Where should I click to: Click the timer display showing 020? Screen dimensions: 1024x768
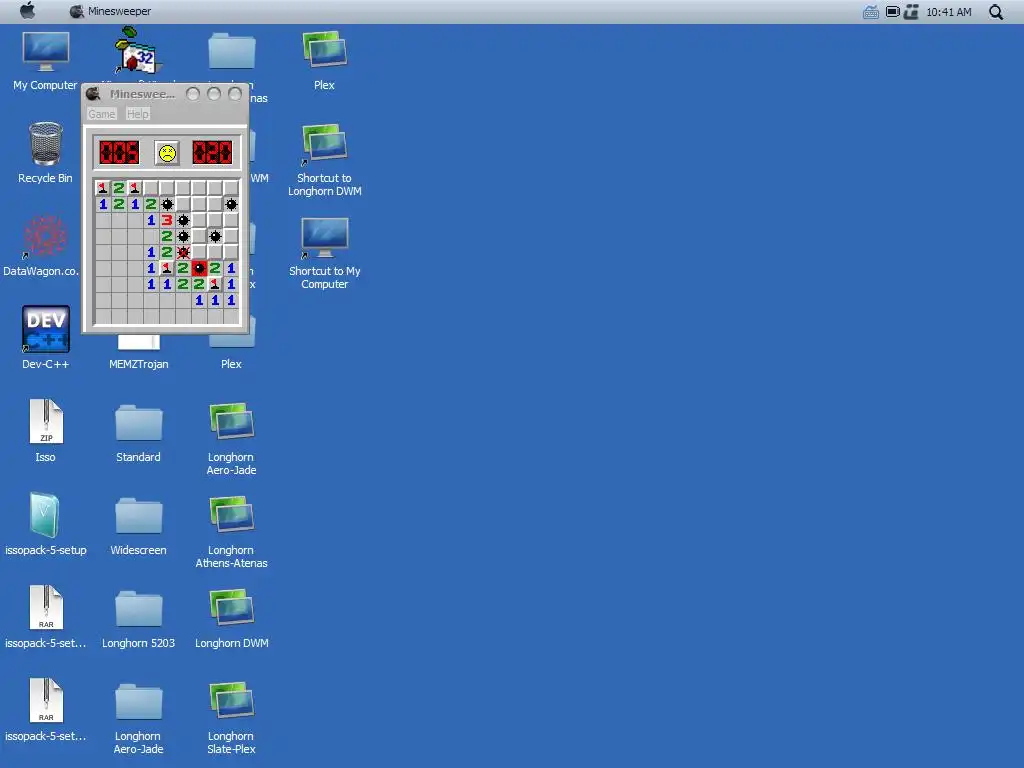tap(212, 153)
